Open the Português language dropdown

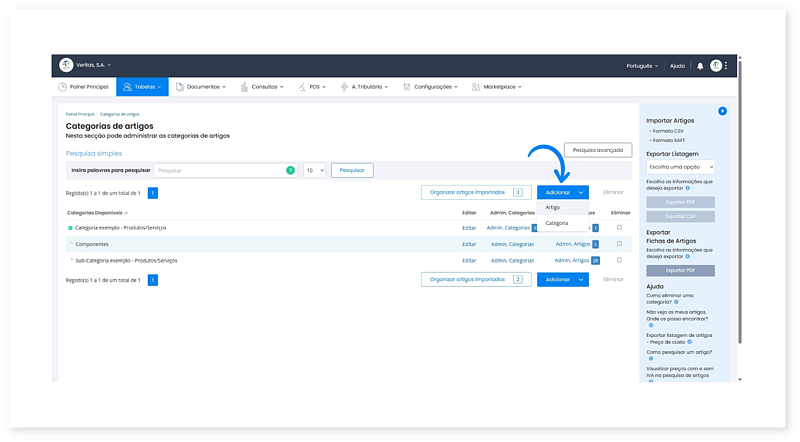click(x=641, y=65)
